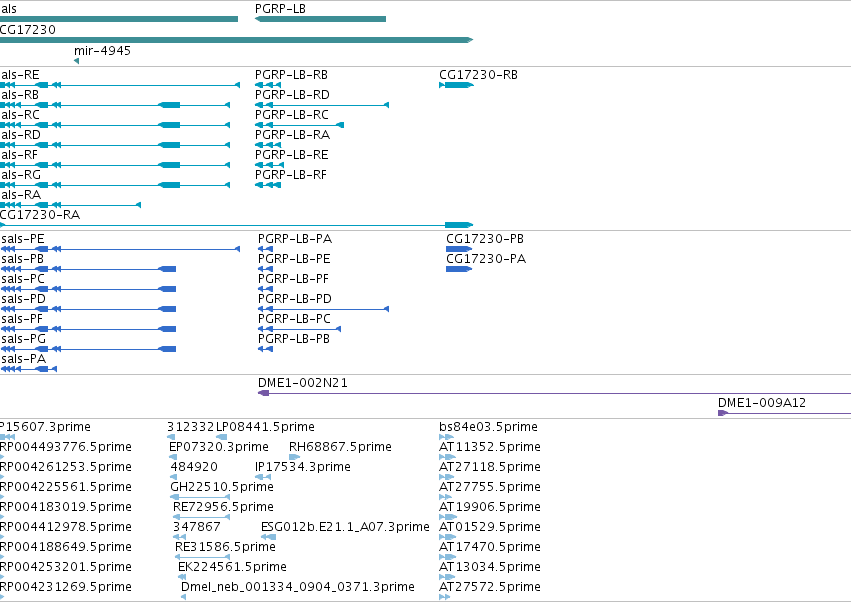Click the RP004493776.5prime EST label
This screenshot has width=851, height=602.
coord(66,447)
